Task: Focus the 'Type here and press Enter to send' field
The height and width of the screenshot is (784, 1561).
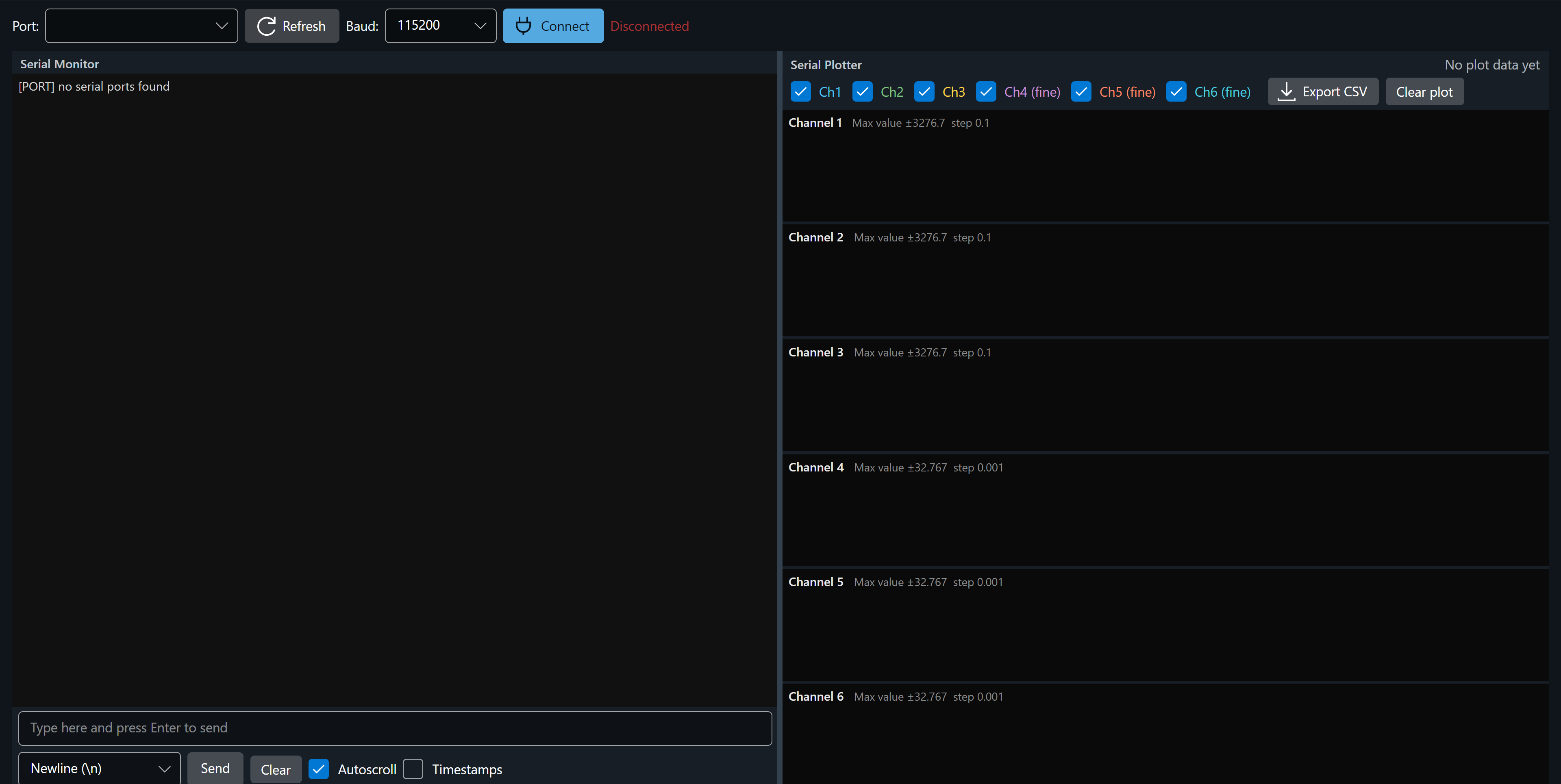Action: point(395,728)
